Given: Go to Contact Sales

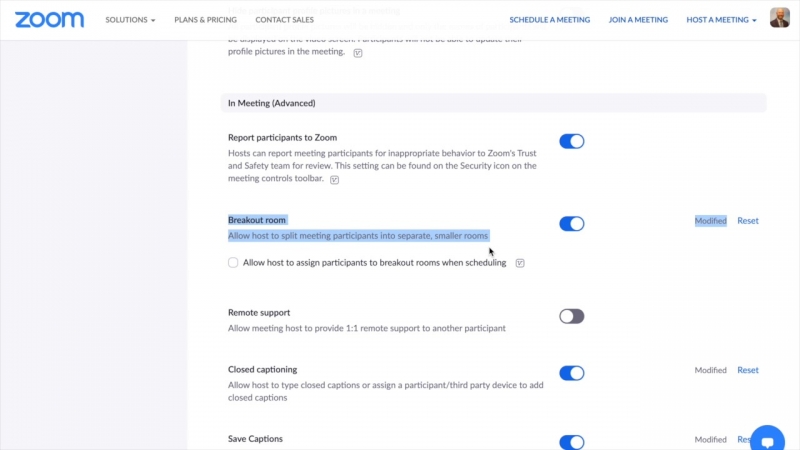Looking at the screenshot, I should [283, 20].
